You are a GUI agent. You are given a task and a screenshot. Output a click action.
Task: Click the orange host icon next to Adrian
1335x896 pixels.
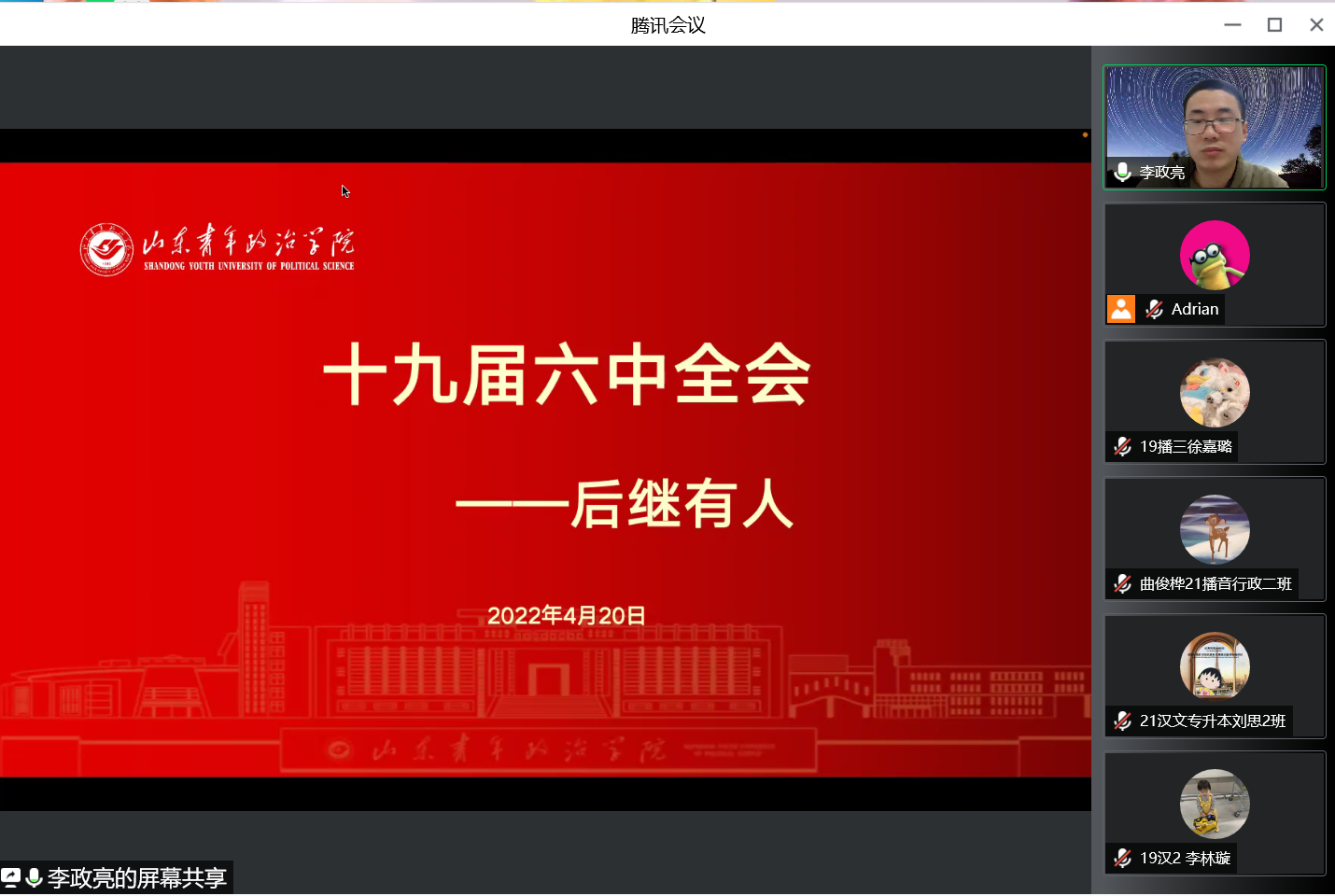click(1121, 309)
